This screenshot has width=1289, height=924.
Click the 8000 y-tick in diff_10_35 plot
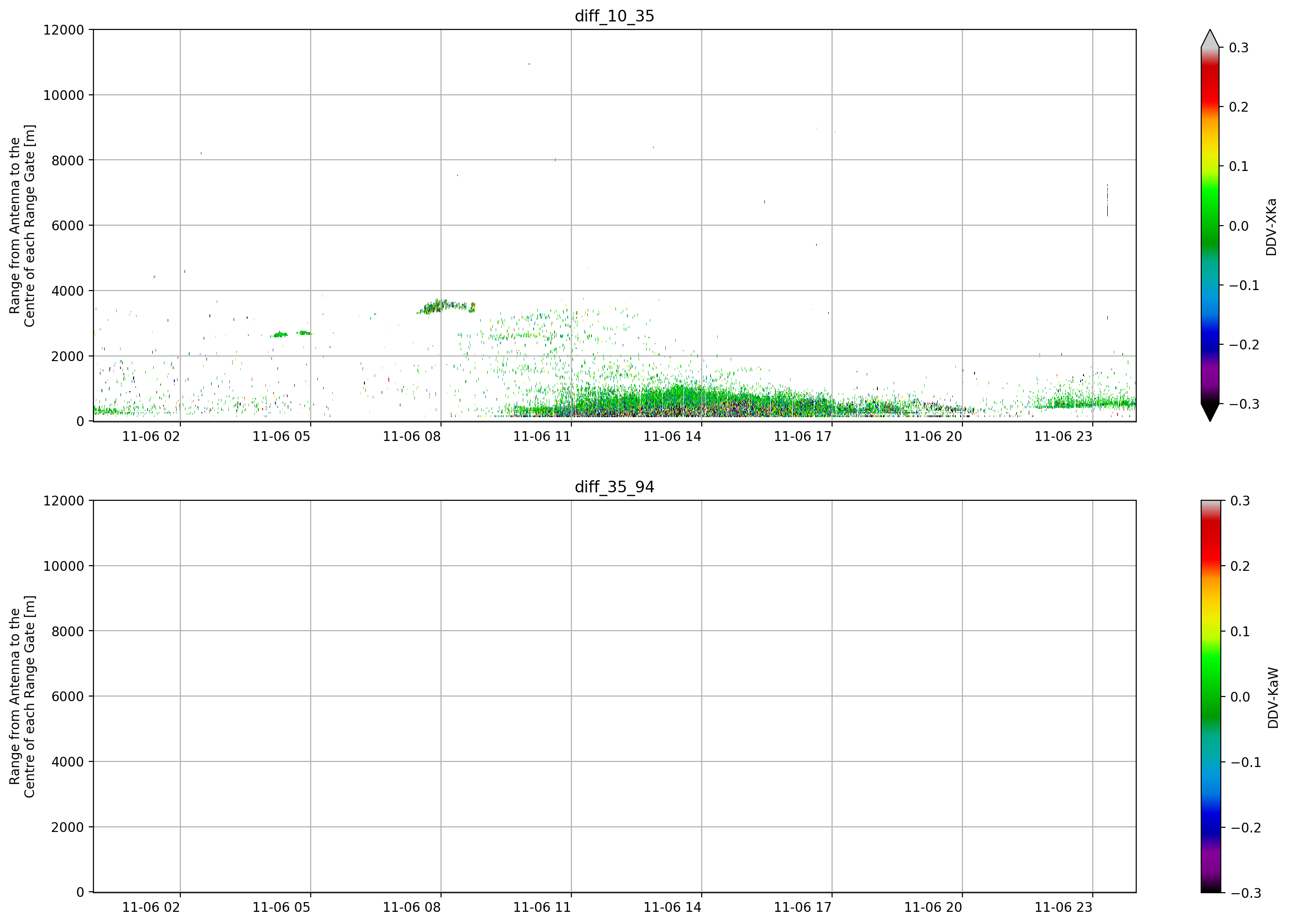[68, 160]
